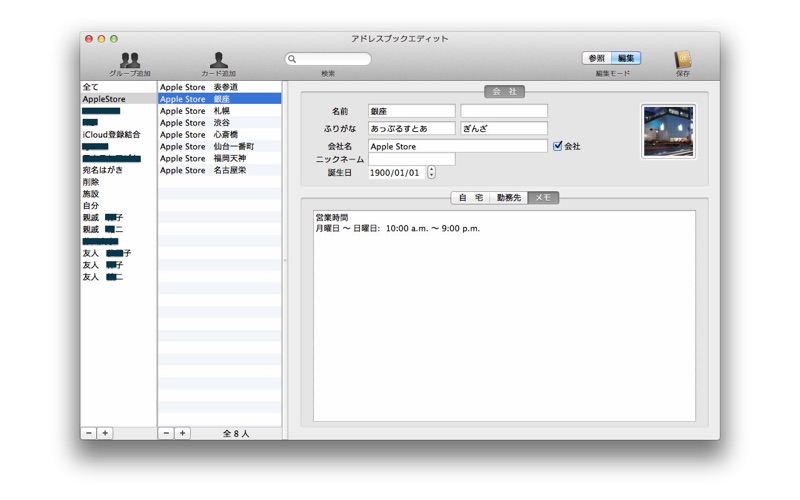800x500 pixels.
Task: Switch to 参照 (view) mode
Action: coord(596,58)
